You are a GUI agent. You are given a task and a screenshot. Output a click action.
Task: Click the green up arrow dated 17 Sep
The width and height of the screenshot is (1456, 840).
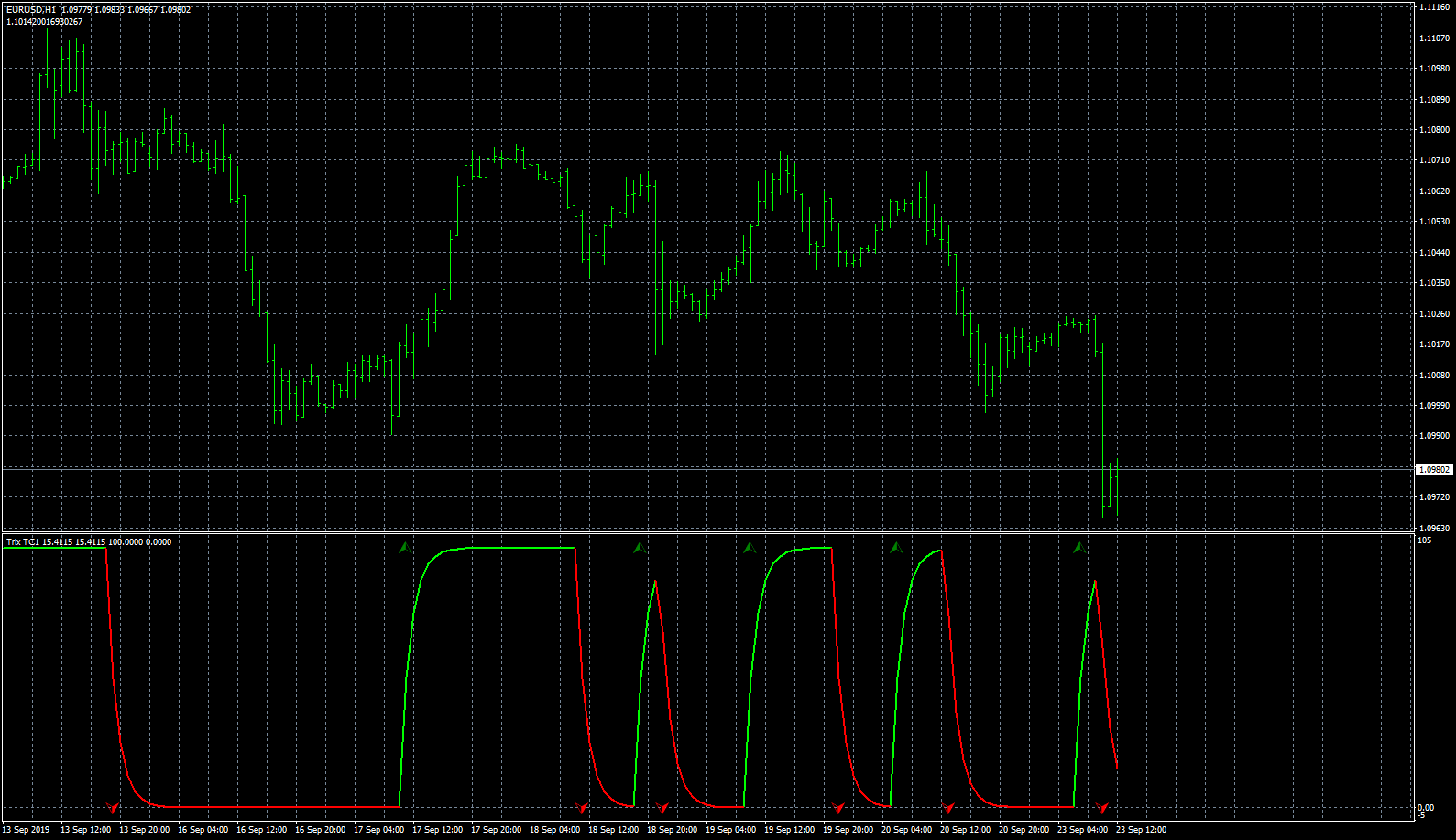tap(406, 548)
